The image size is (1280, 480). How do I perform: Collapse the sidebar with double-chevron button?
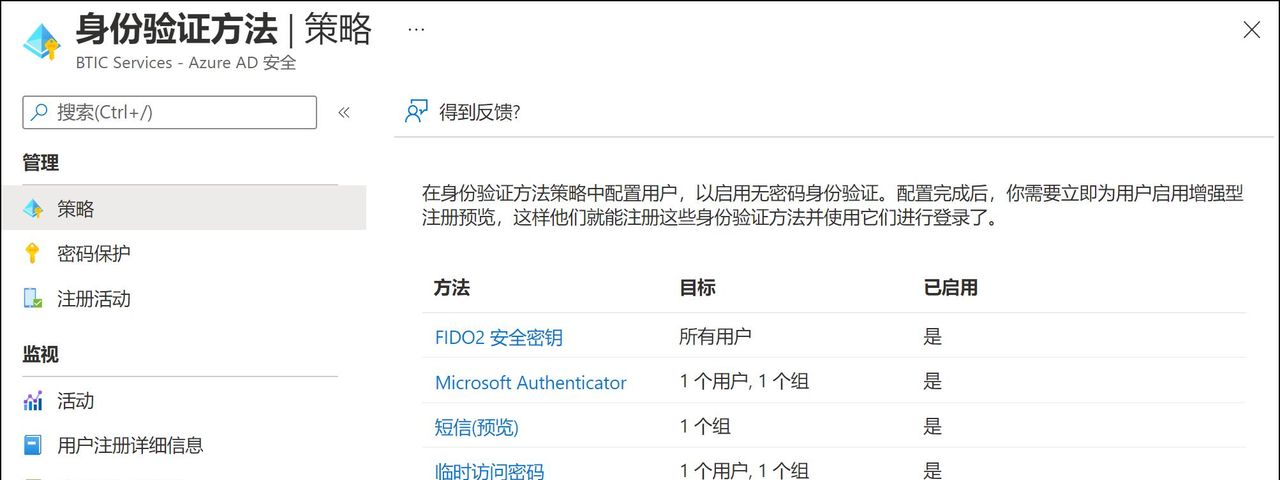pos(344,112)
